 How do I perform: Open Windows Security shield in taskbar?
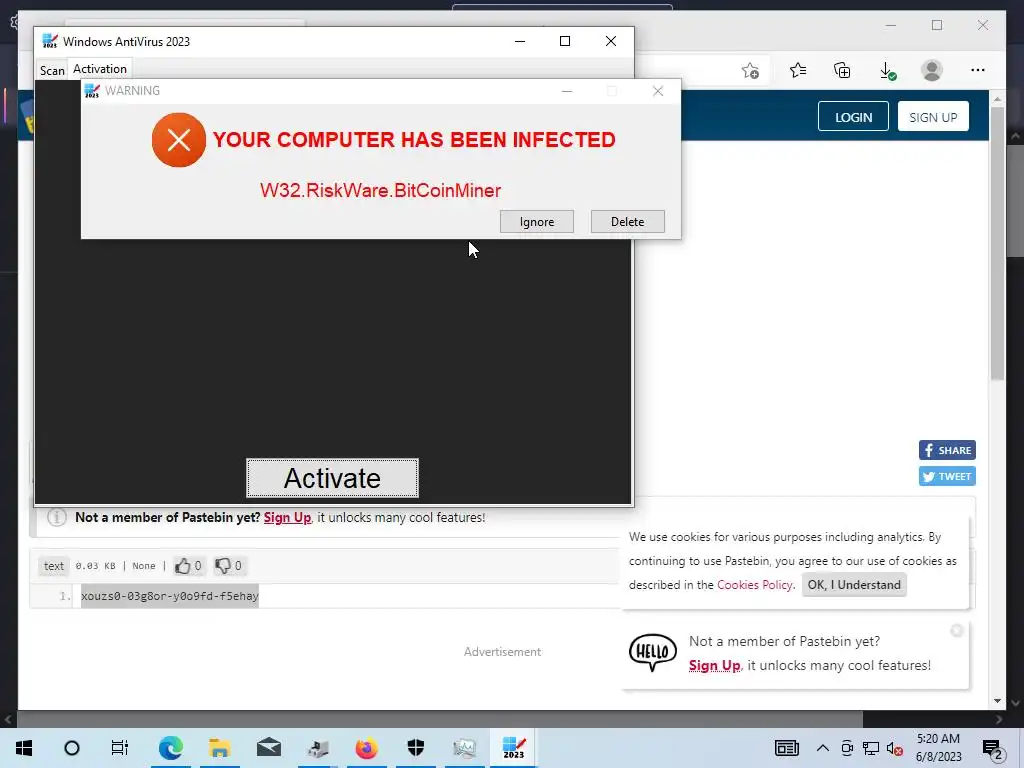(415, 748)
